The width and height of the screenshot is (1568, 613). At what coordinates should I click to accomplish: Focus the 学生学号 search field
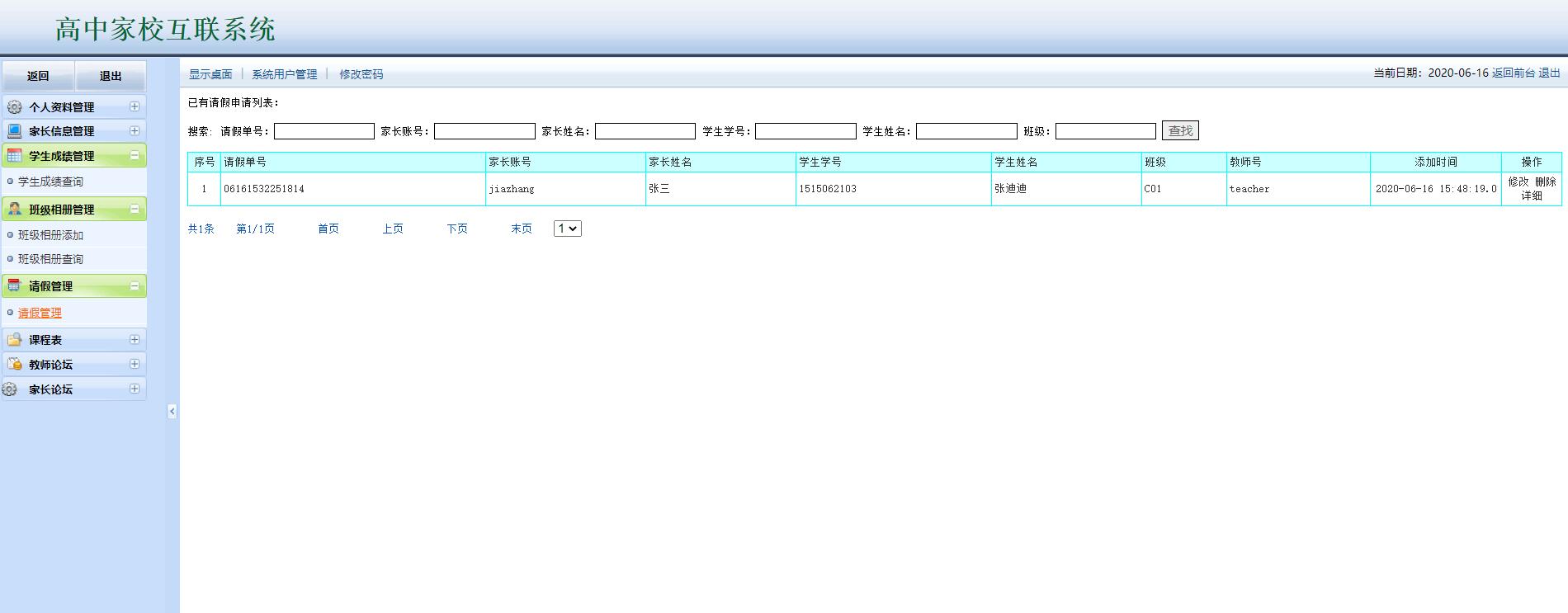coord(805,131)
